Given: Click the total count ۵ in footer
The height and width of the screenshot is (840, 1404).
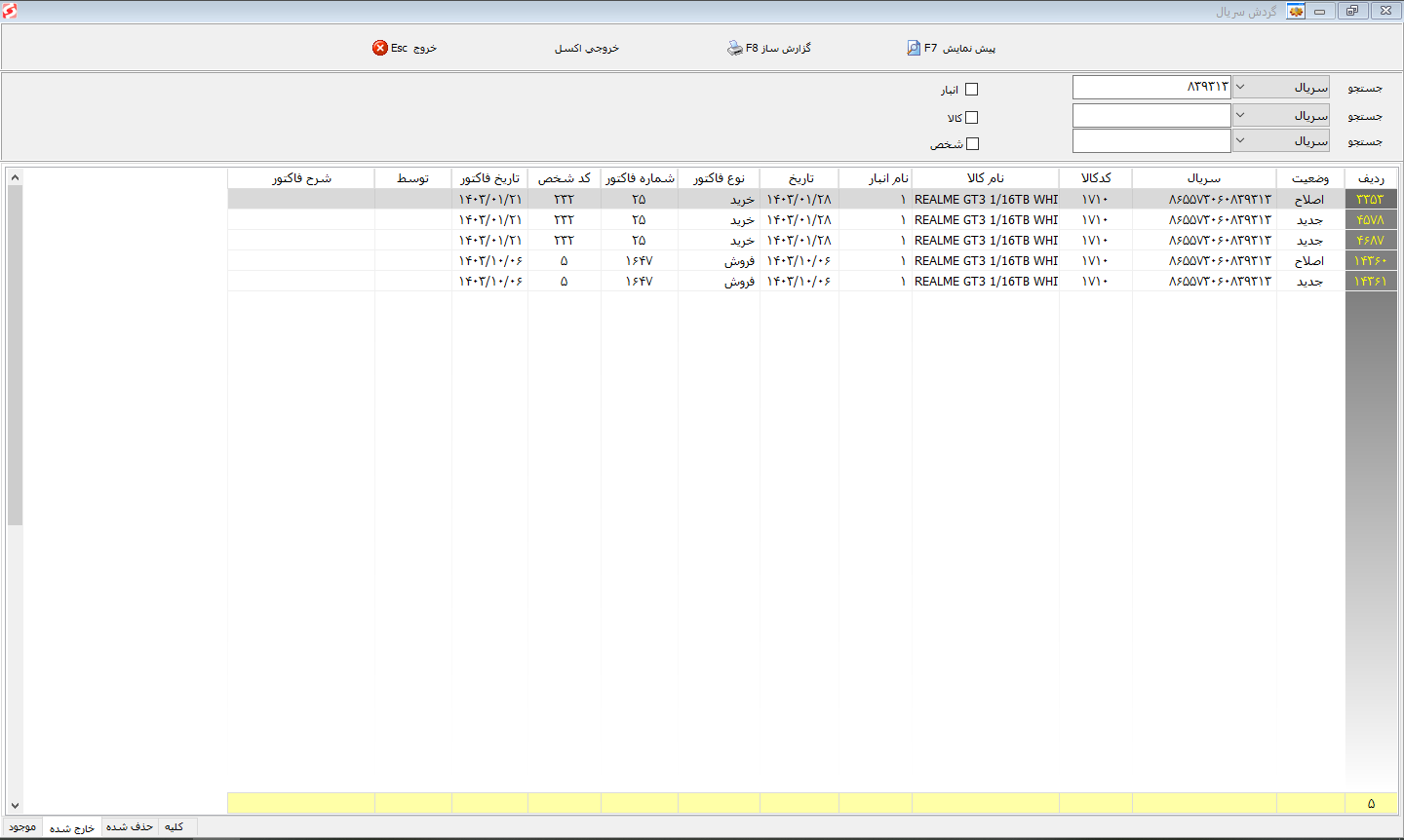Looking at the screenshot, I should point(1371,803).
